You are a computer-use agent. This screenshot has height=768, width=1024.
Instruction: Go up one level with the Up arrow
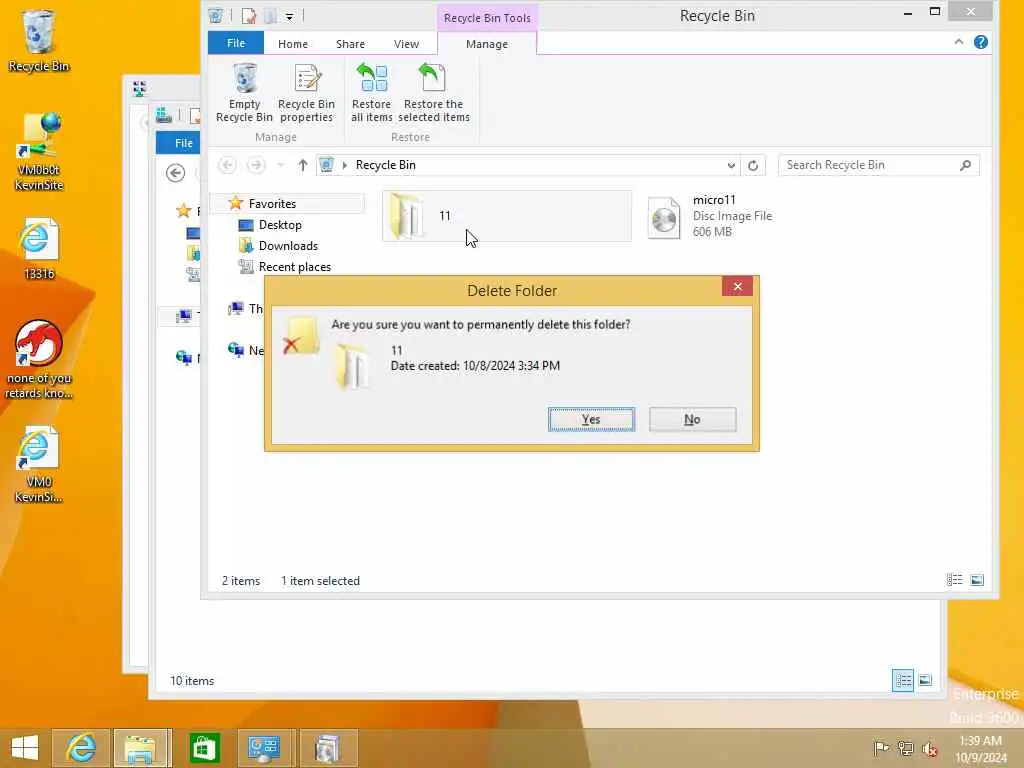coord(302,165)
